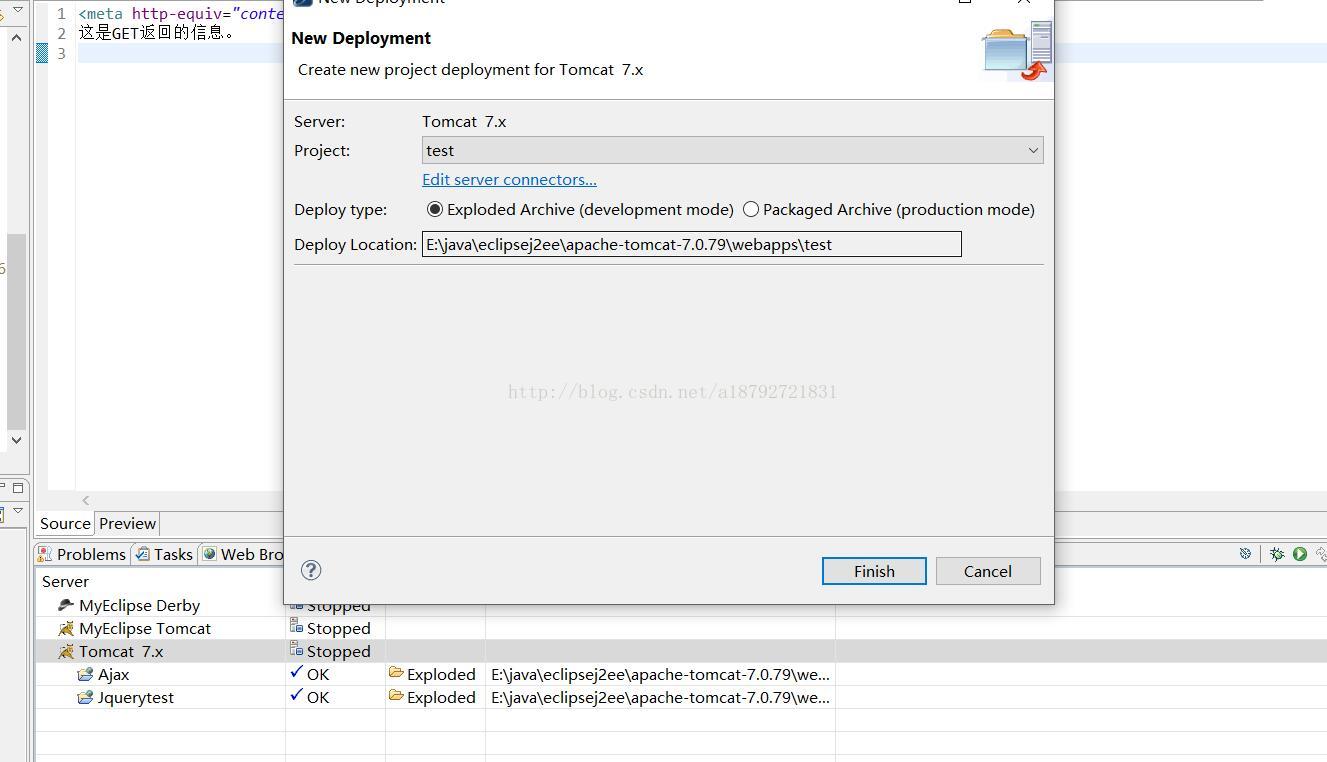The image size is (1327, 762).
Task: Select Packaged Archive production mode
Action: pyautogui.click(x=751, y=209)
